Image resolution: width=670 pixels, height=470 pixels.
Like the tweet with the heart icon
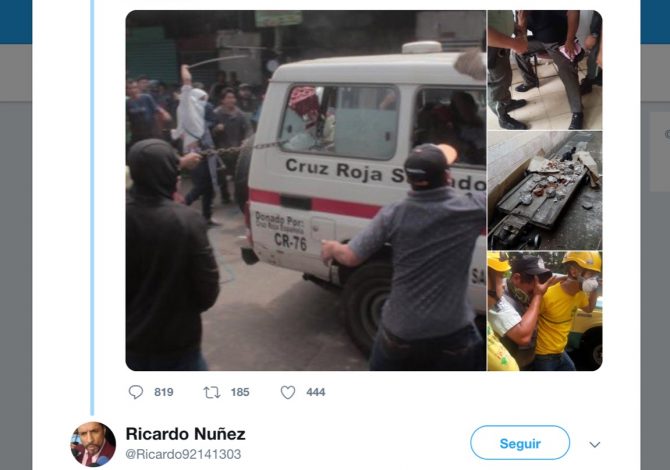(288, 392)
